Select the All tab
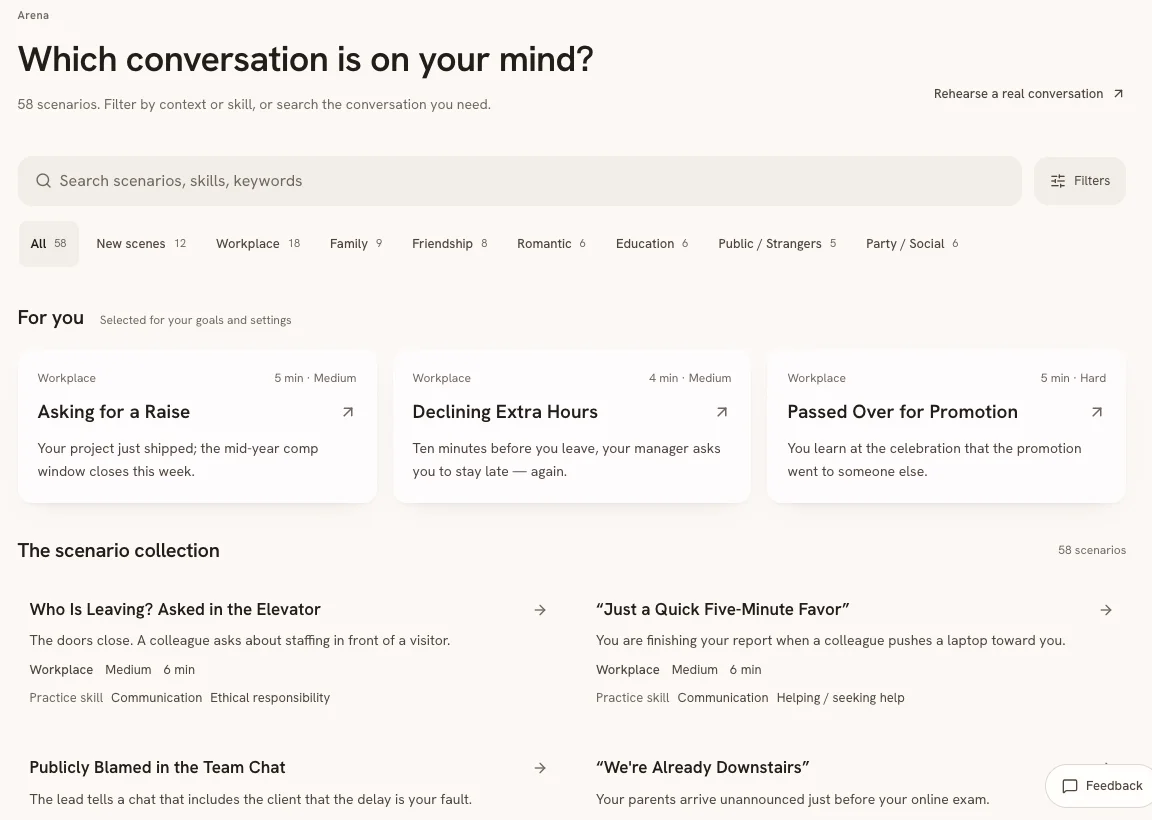 (x=48, y=243)
